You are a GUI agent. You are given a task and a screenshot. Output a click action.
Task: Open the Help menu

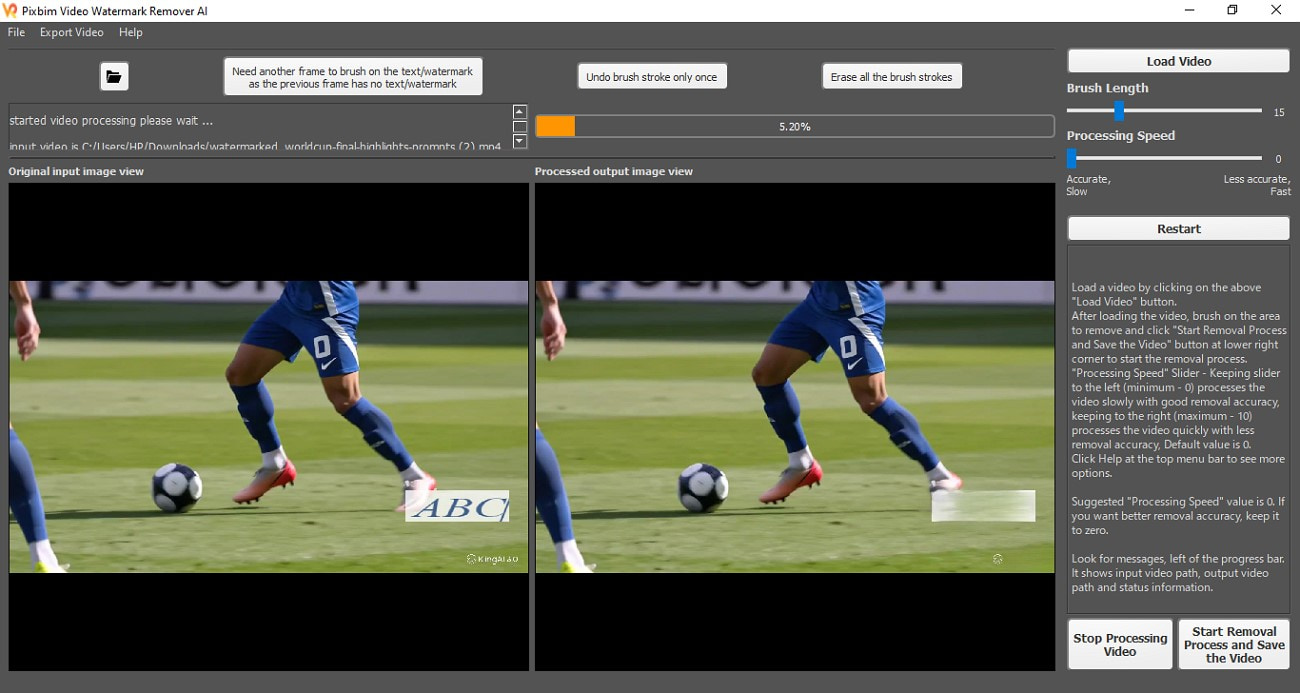click(x=131, y=32)
